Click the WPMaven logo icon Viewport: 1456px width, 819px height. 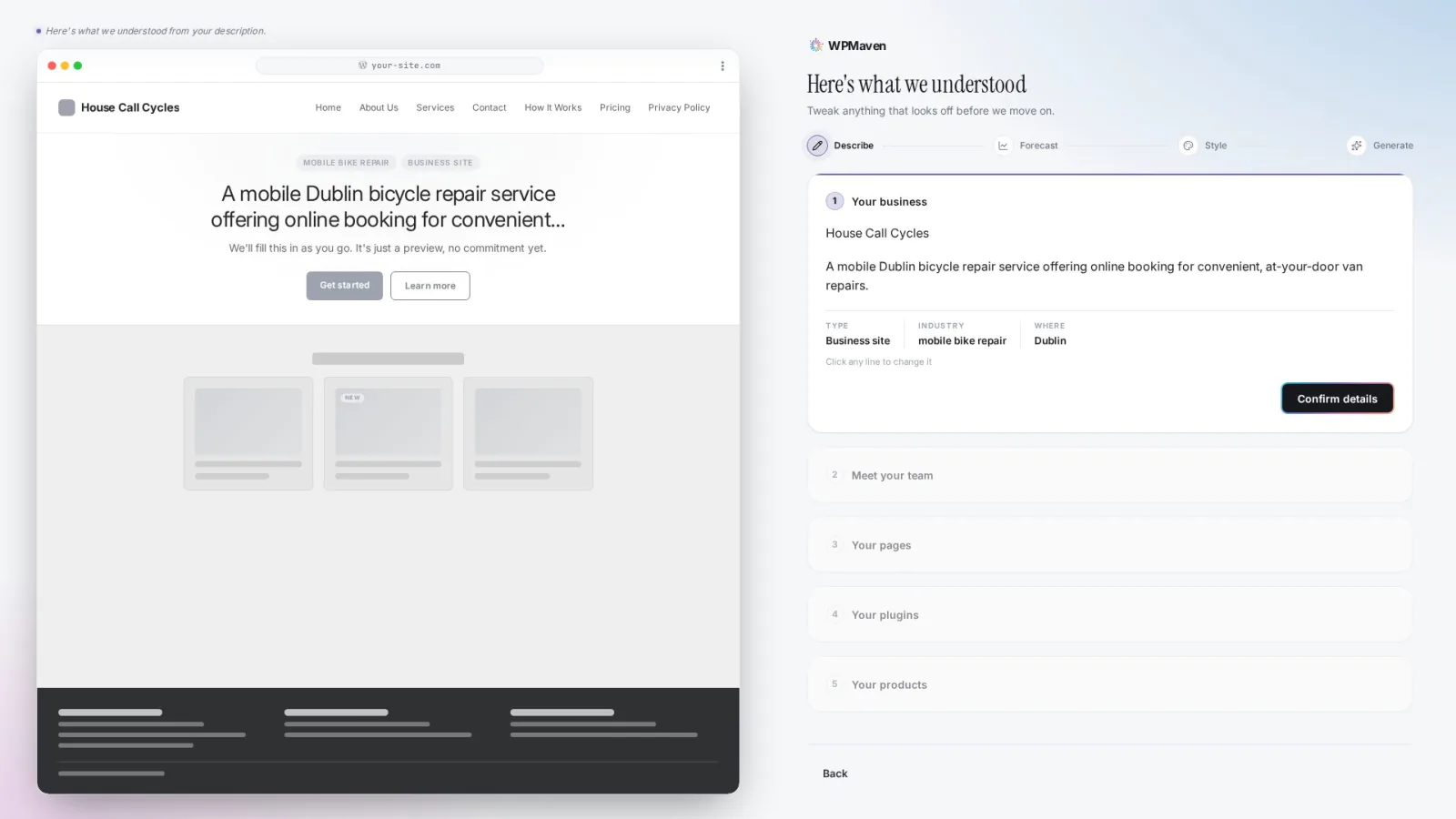tap(816, 45)
